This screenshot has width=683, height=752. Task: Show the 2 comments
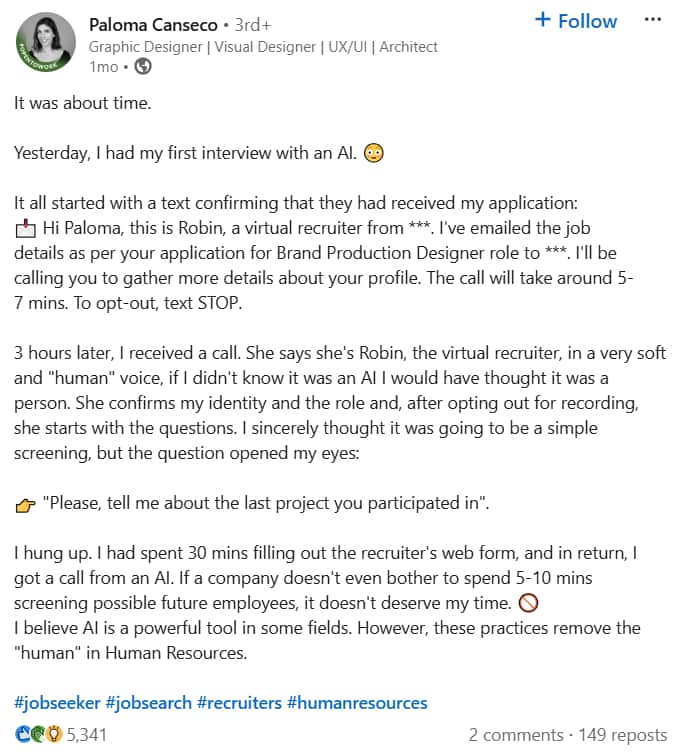pos(516,735)
